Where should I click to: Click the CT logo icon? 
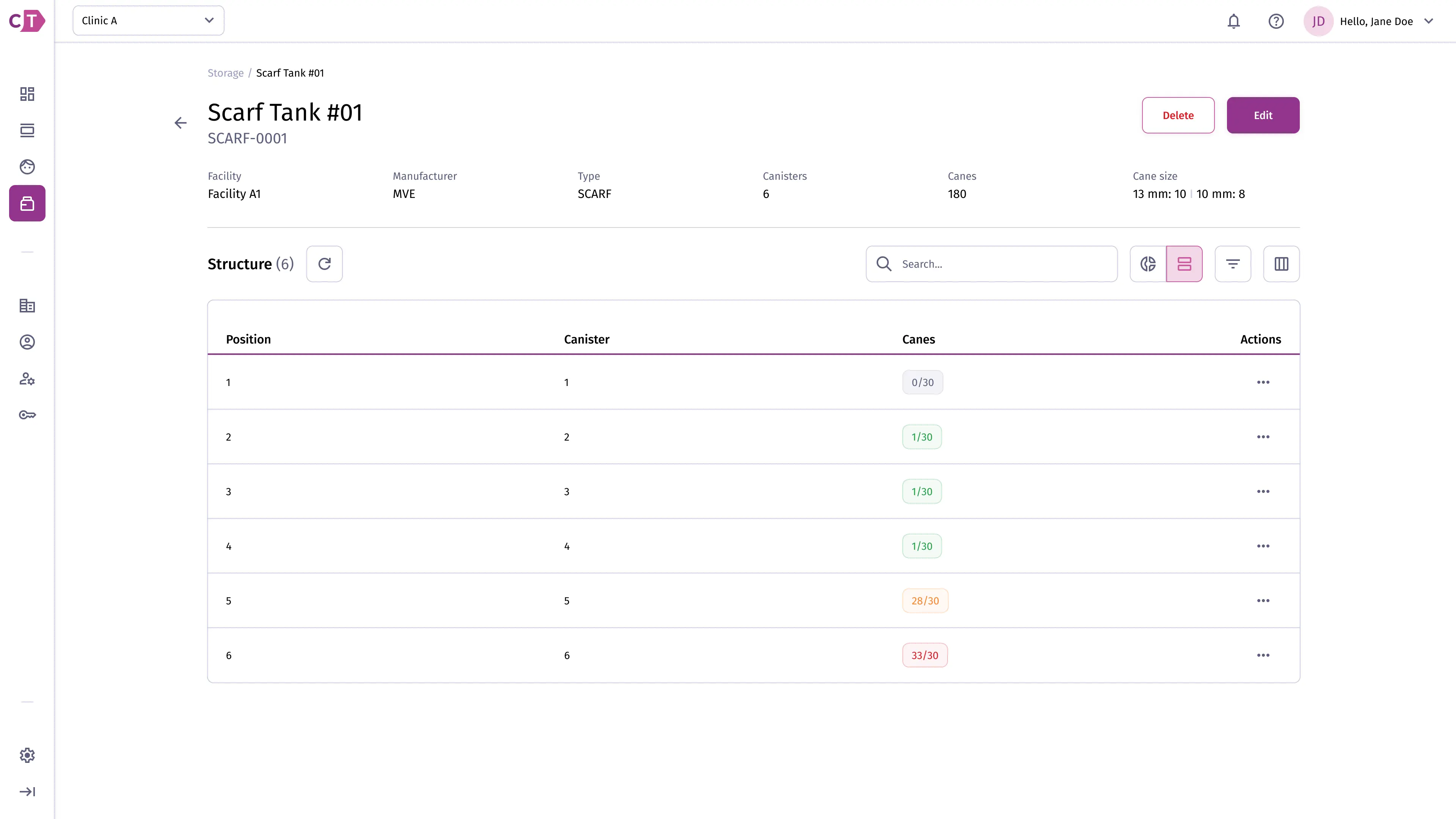click(x=27, y=21)
